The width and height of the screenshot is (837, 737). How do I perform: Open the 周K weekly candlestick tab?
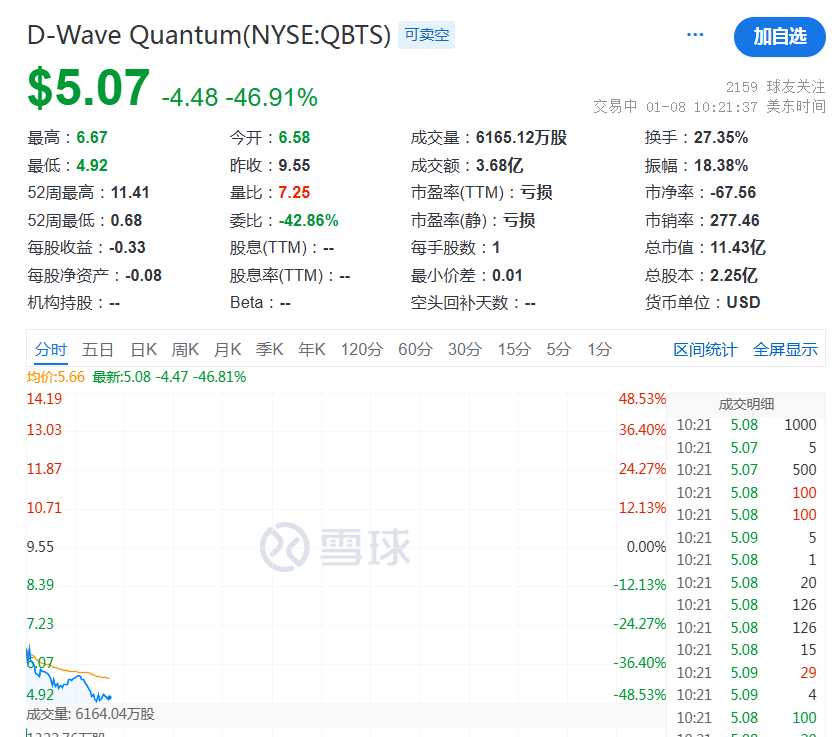coord(185,349)
